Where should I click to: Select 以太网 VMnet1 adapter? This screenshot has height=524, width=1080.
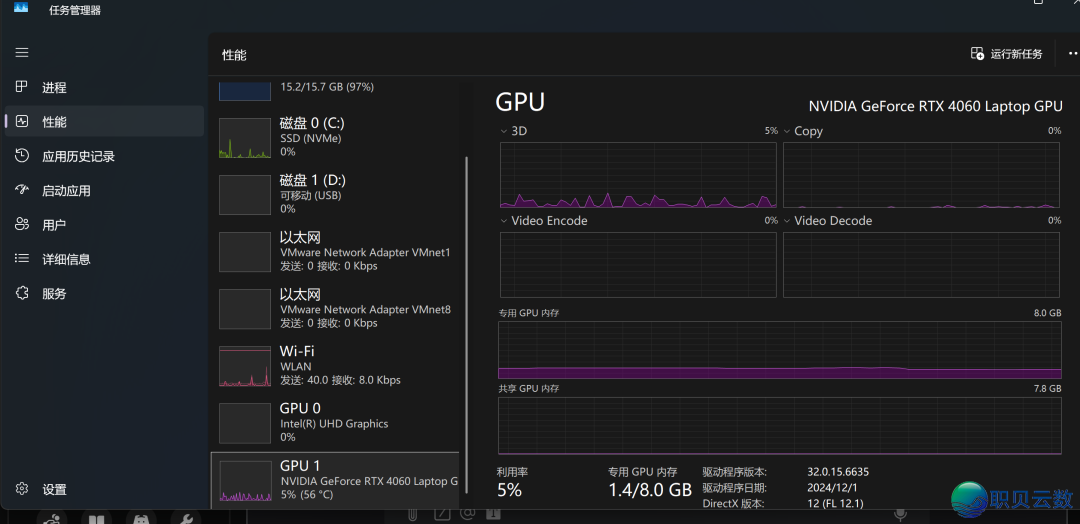click(335, 251)
